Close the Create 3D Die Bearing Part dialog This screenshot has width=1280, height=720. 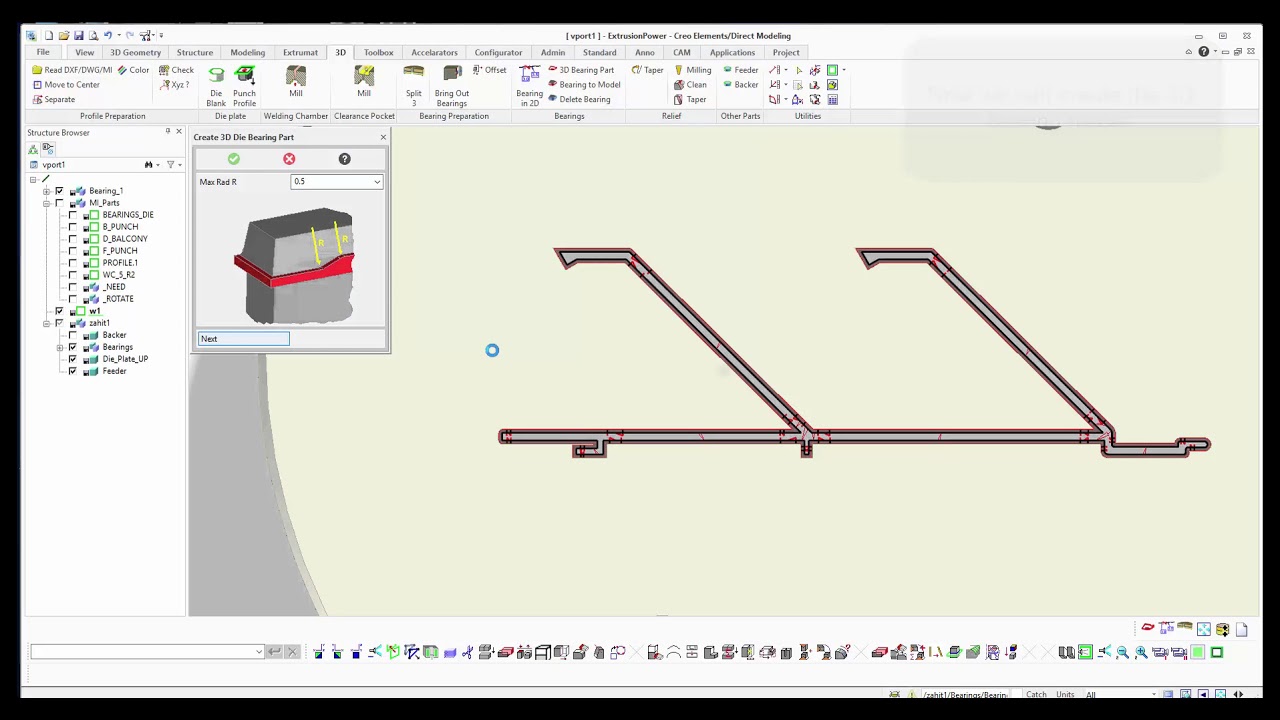(x=382, y=137)
